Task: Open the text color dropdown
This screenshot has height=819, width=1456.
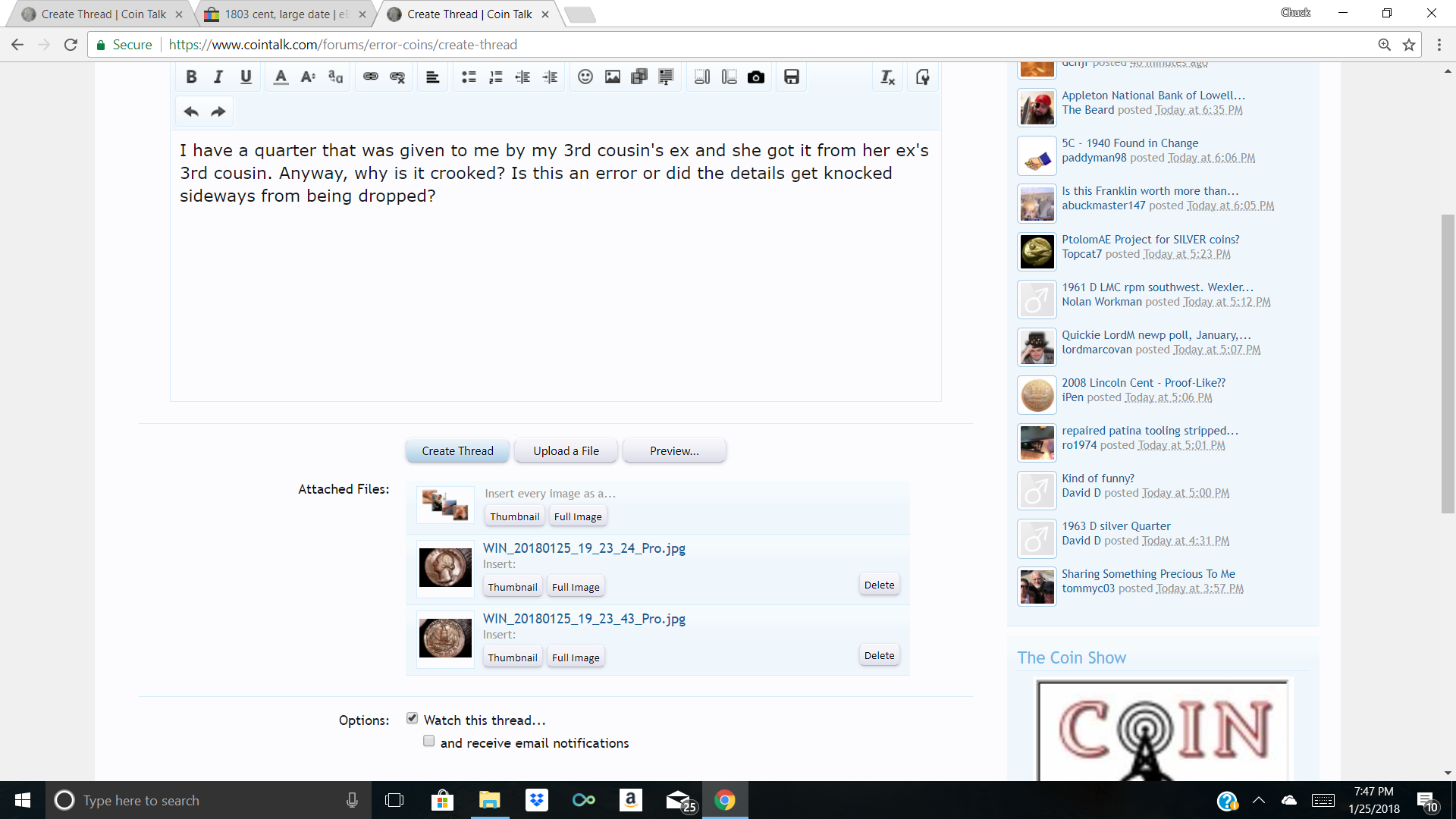Action: pos(281,77)
